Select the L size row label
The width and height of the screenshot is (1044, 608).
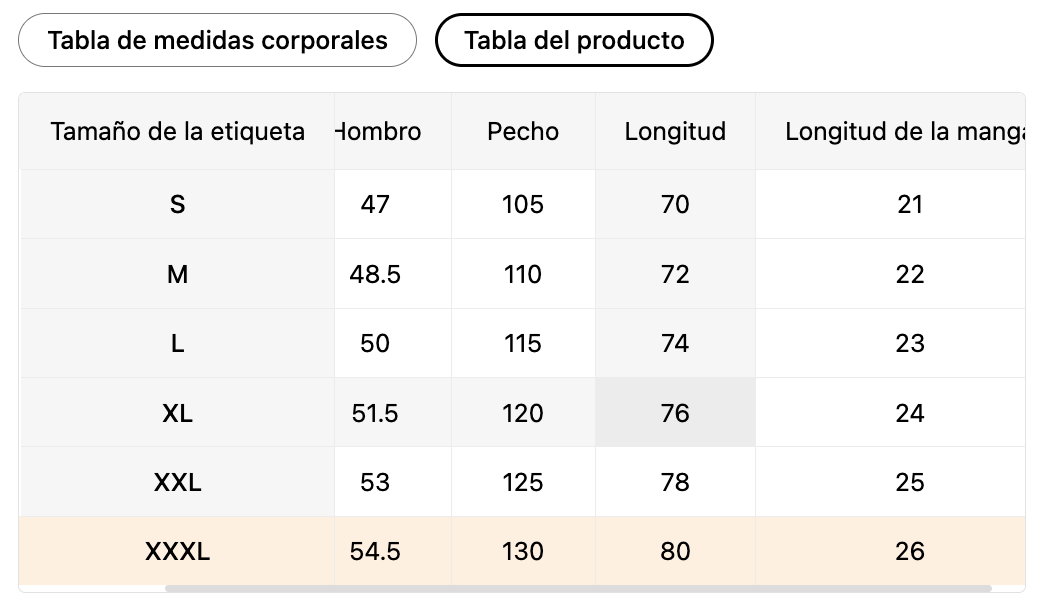[x=177, y=344]
